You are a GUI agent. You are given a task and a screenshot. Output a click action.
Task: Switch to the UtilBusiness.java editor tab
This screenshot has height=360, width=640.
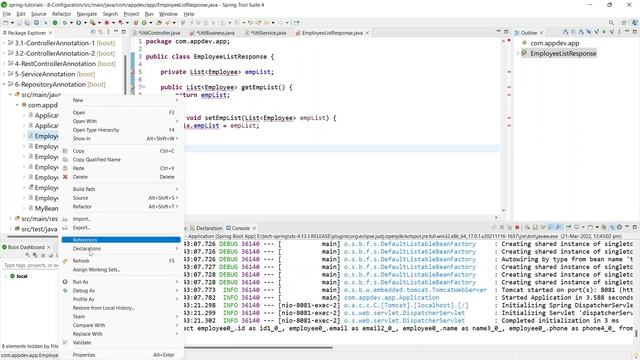click(214, 33)
